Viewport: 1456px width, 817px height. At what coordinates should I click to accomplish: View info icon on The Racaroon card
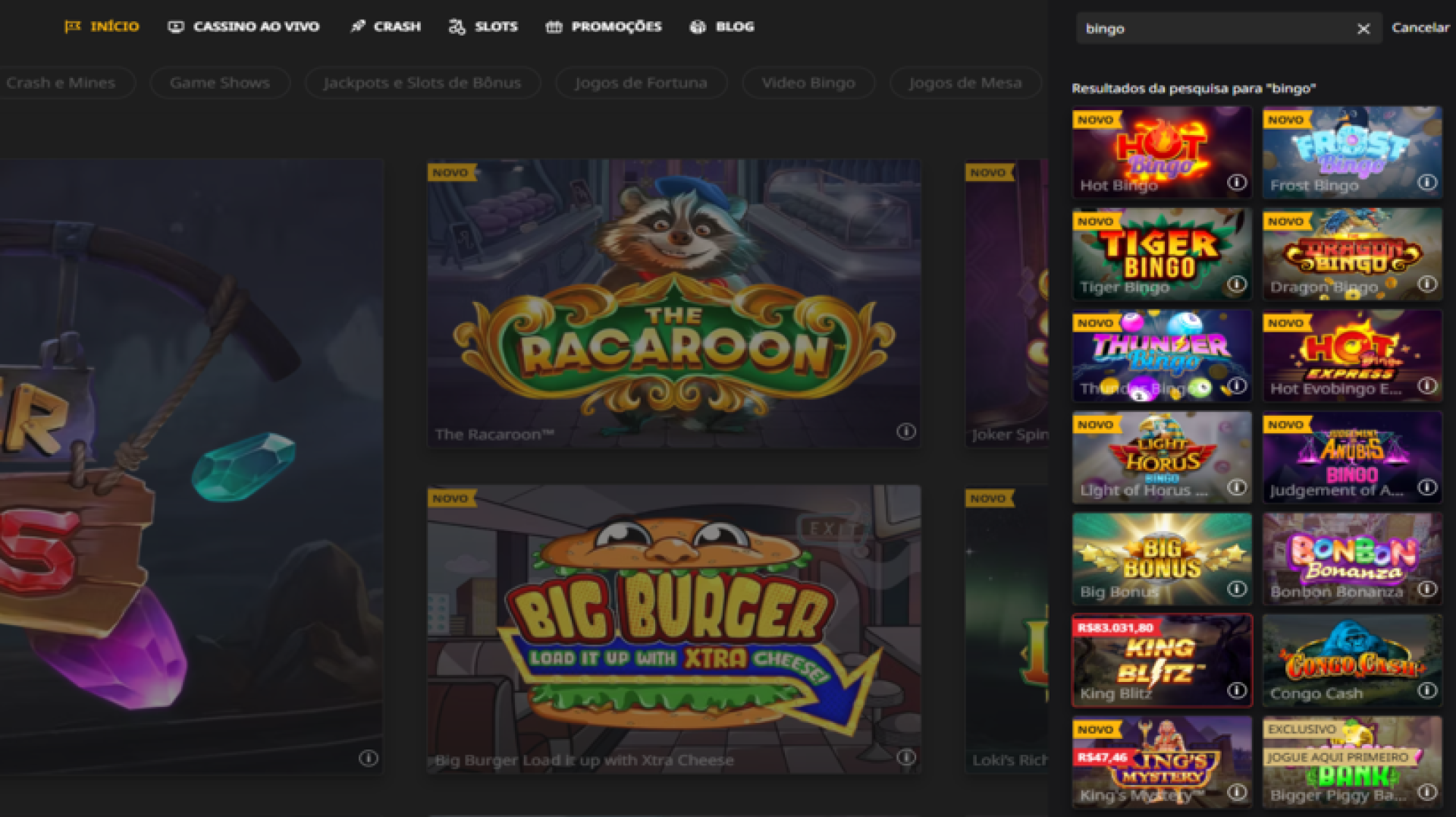905,432
